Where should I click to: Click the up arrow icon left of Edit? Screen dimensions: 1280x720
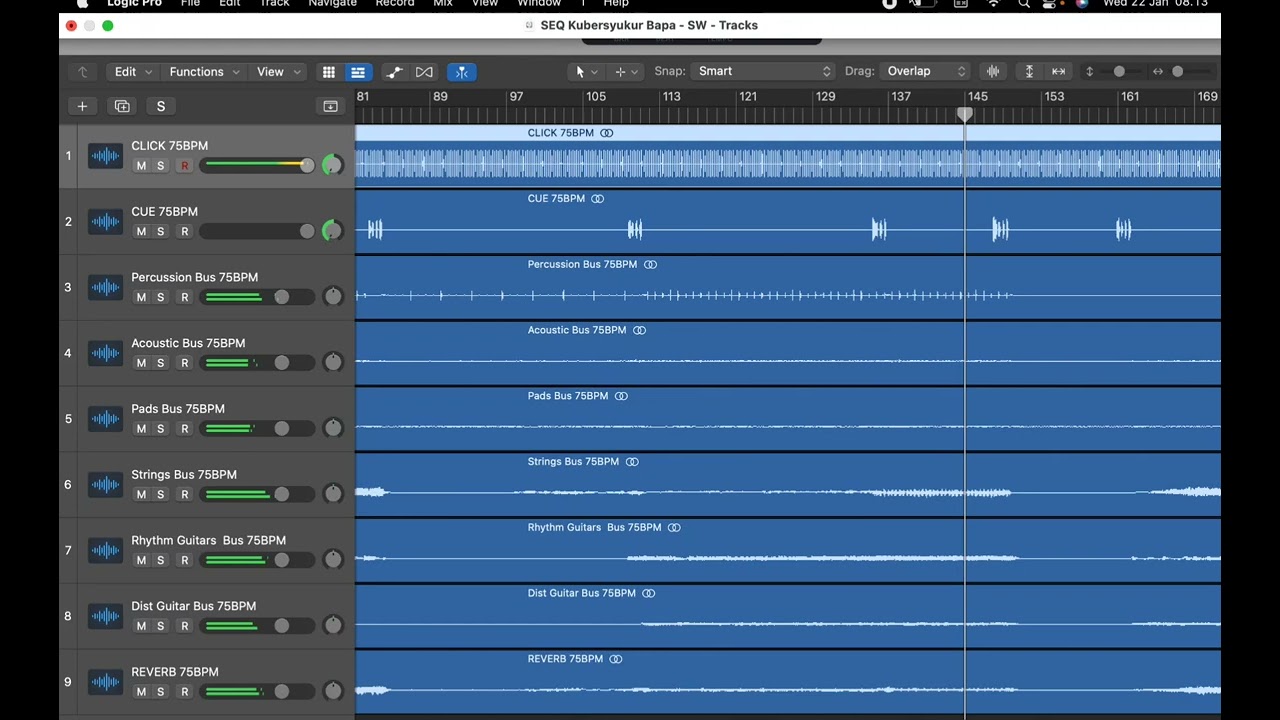pyautogui.click(x=83, y=72)
